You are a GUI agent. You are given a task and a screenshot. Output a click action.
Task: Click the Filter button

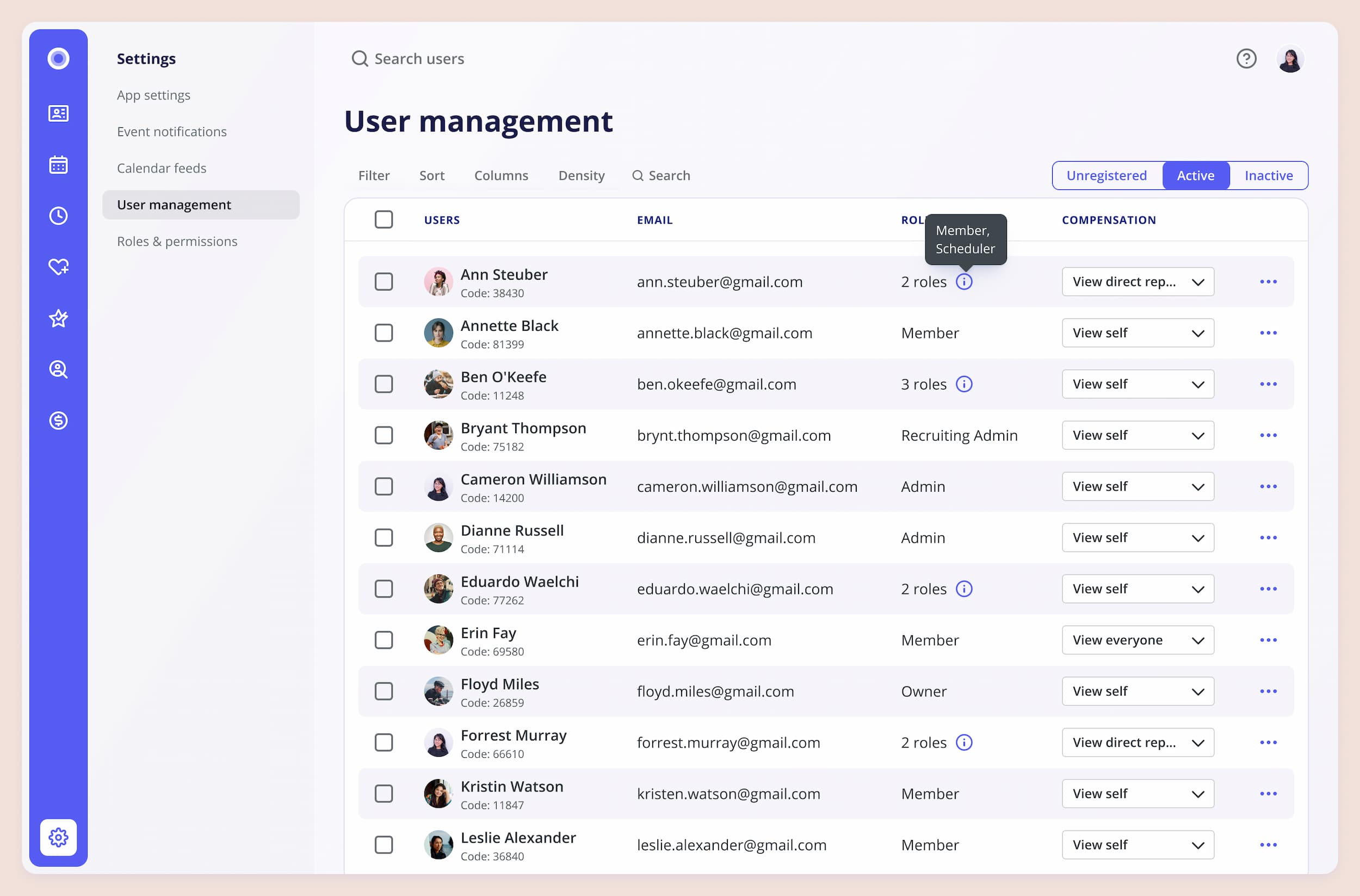point(374,175)
